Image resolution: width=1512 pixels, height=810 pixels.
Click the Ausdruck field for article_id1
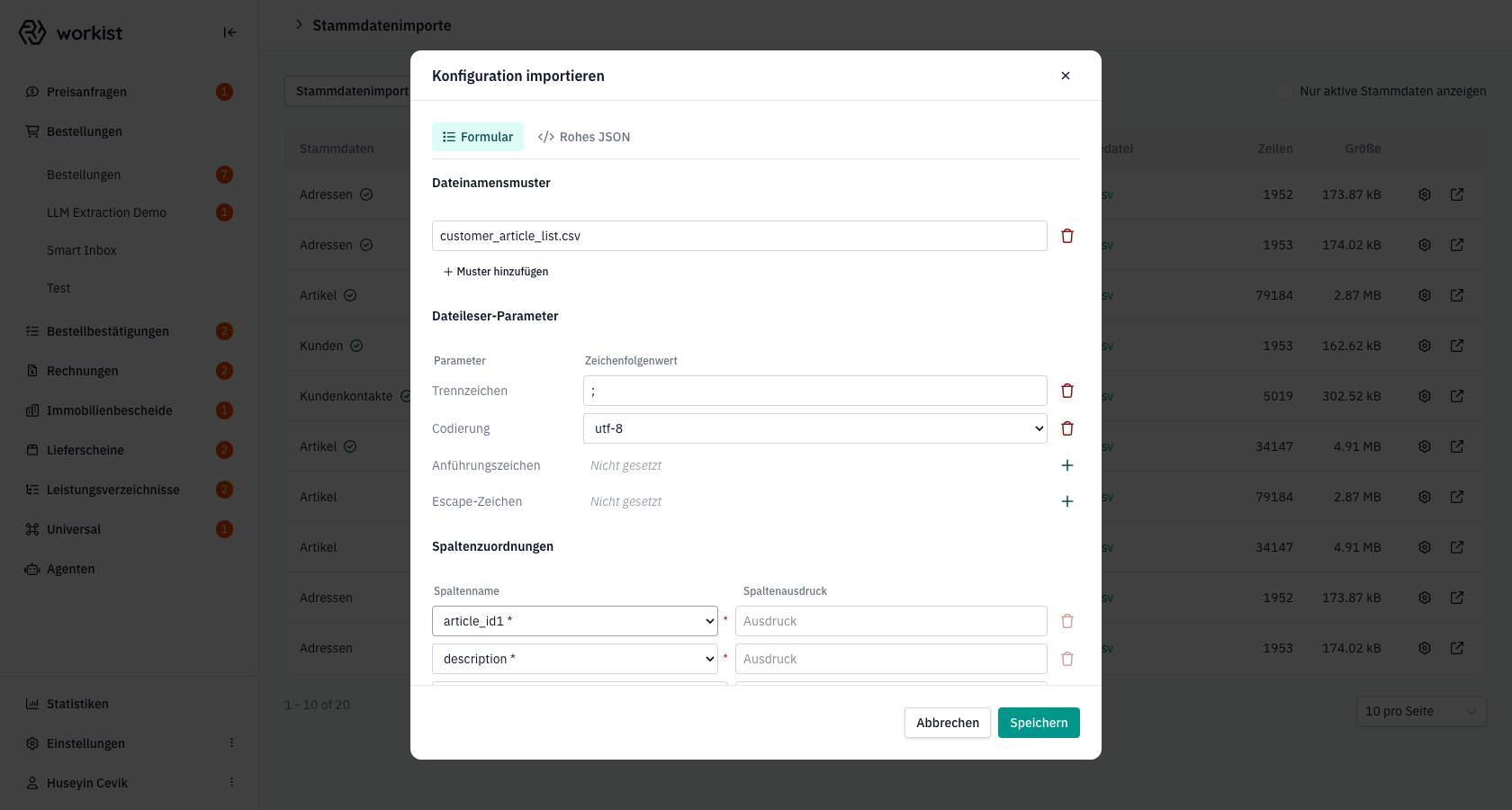(891, 621)
